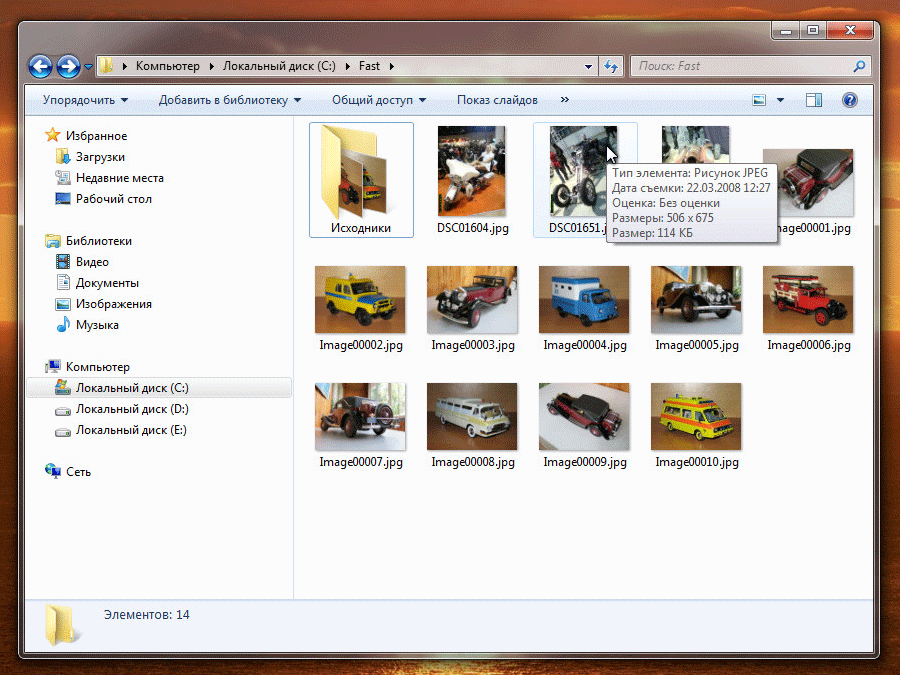900x675 pixels.
Task: Expand the breadcrumb arrow after Локальный диск (C:)
Action: pyautogui.click(x=348, y=67)
